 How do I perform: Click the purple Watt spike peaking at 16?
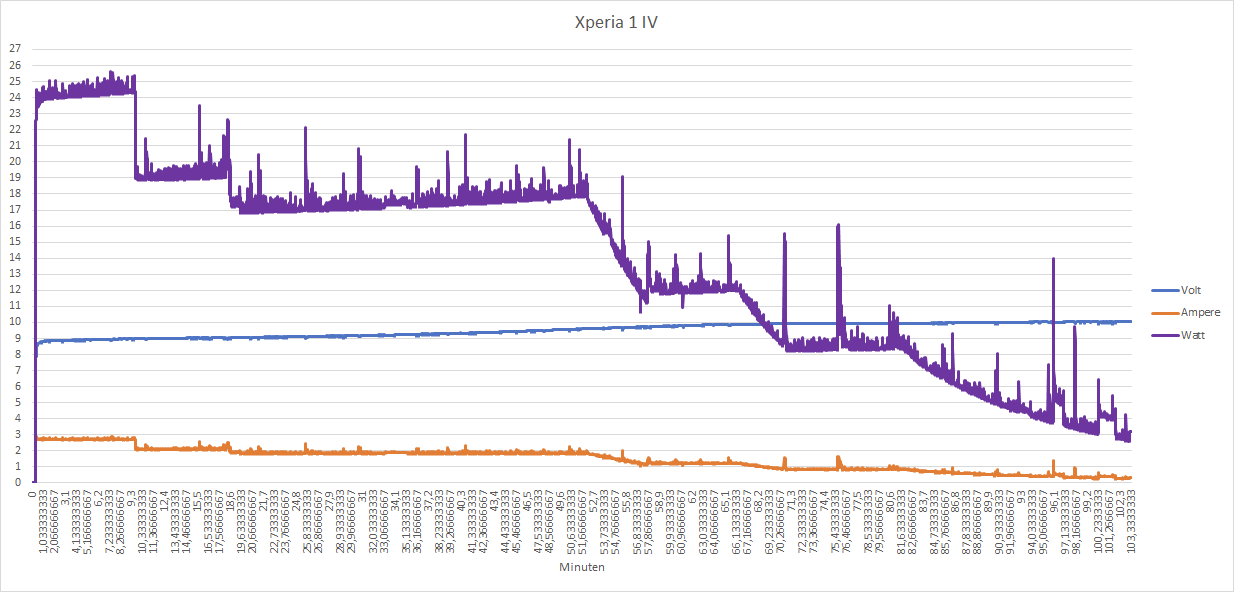coord(838,228)
